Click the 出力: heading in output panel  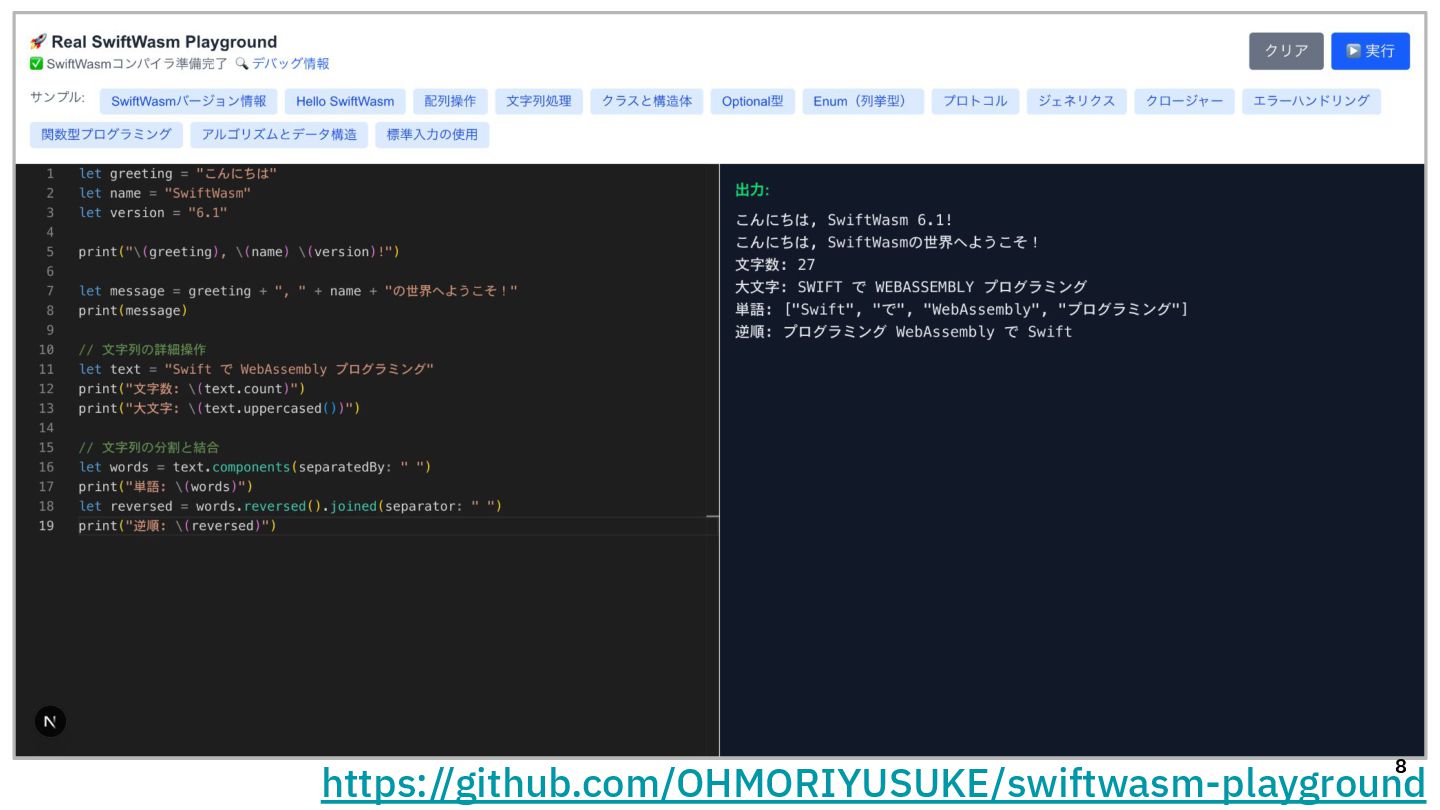(752, 190)
